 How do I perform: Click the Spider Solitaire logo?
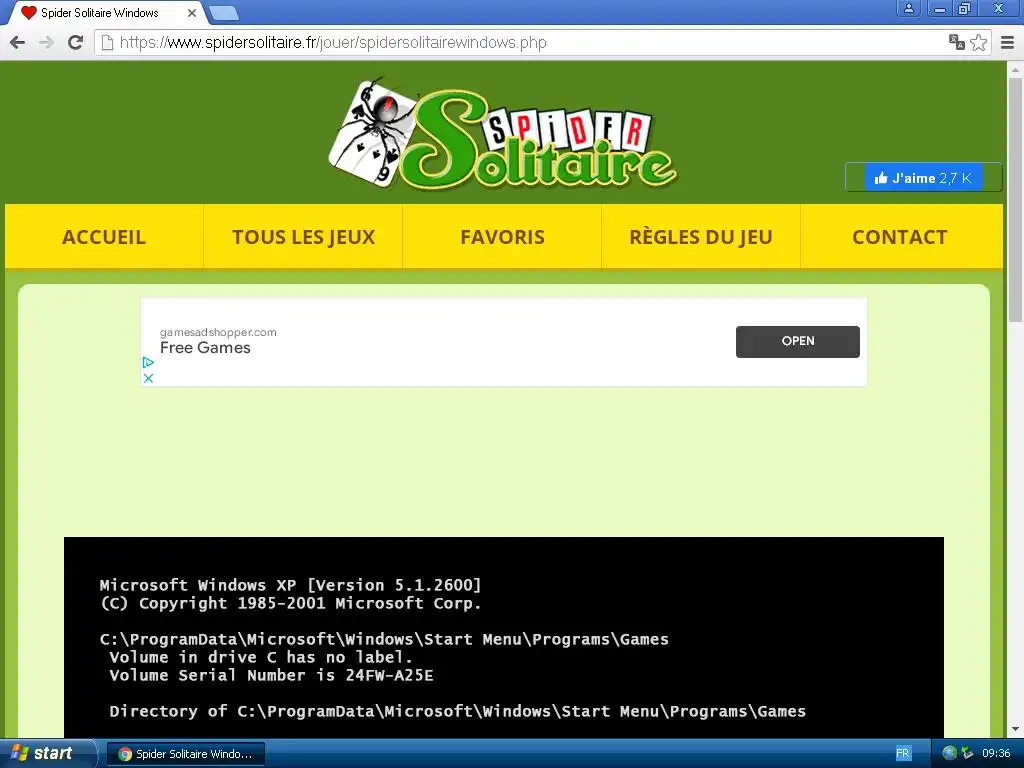(502, 133)
